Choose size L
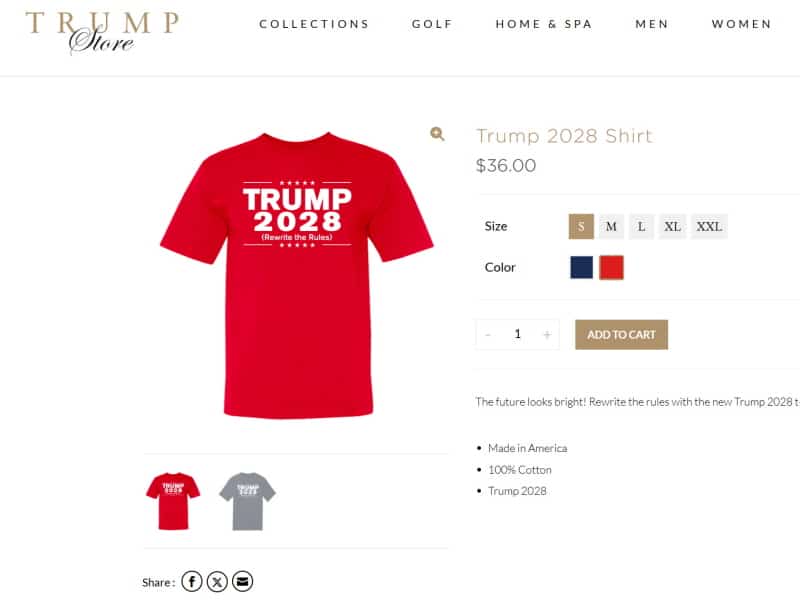 pyautogui.click(x=641, y=227)
